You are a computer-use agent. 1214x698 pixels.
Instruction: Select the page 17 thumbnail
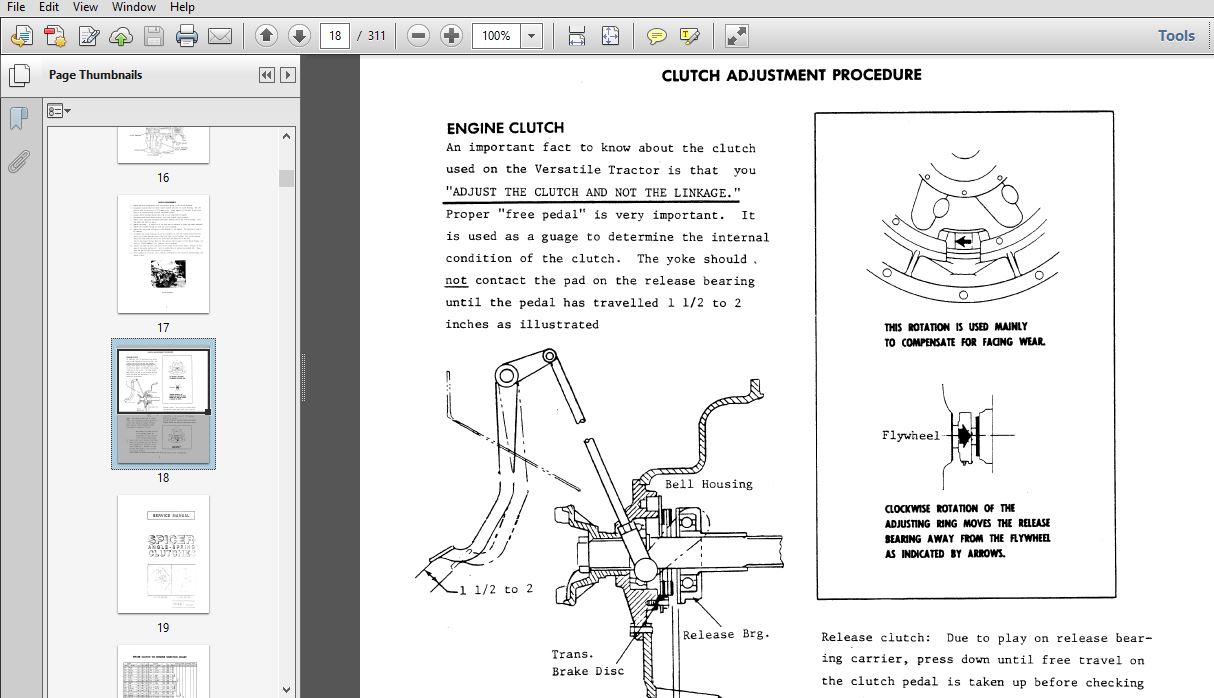pyautogui.click(x=163, y=254)
